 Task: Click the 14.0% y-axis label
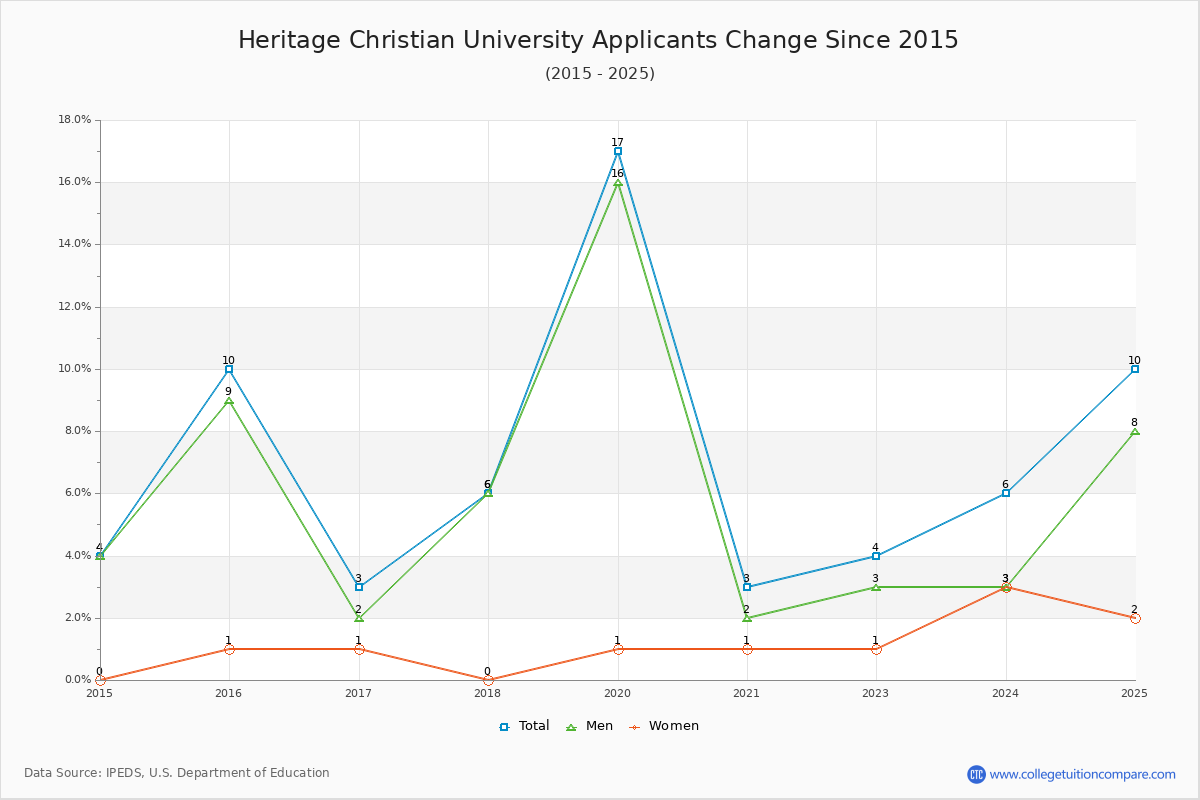coord(75,244)
